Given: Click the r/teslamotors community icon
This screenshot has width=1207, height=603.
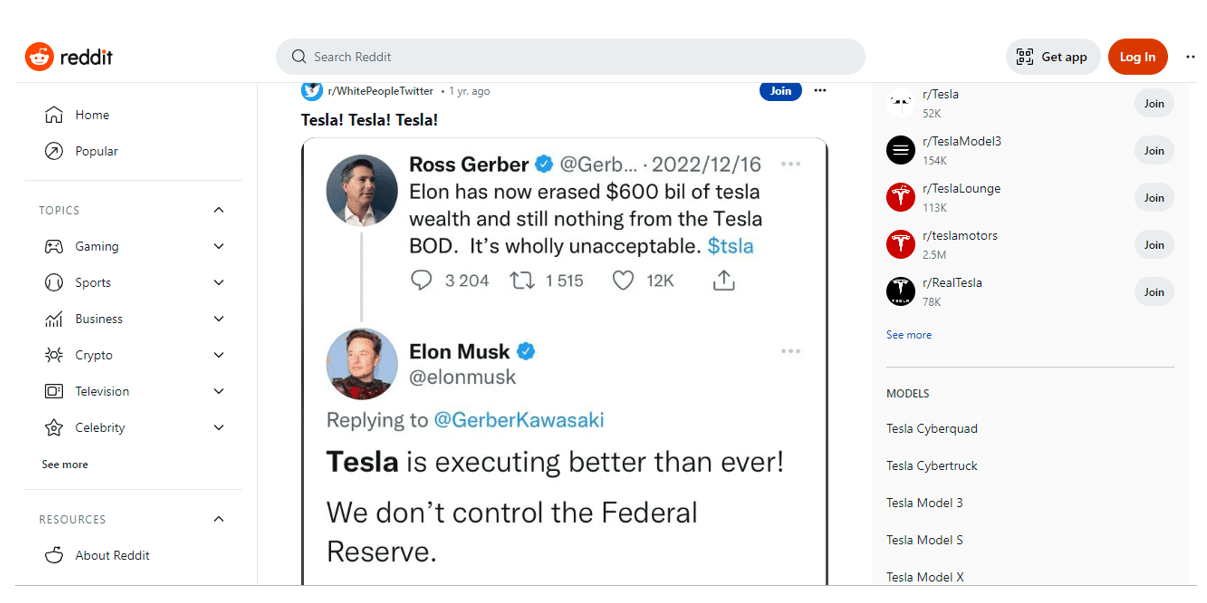Looking at the screenshot, I should coord(901,245).
